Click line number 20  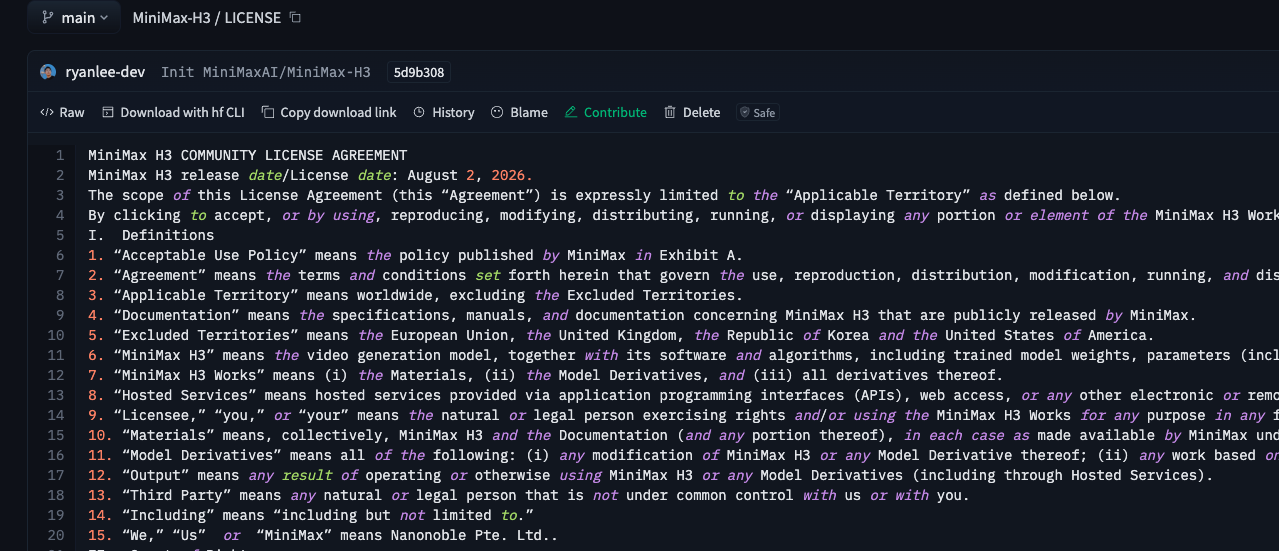(56, 535)
